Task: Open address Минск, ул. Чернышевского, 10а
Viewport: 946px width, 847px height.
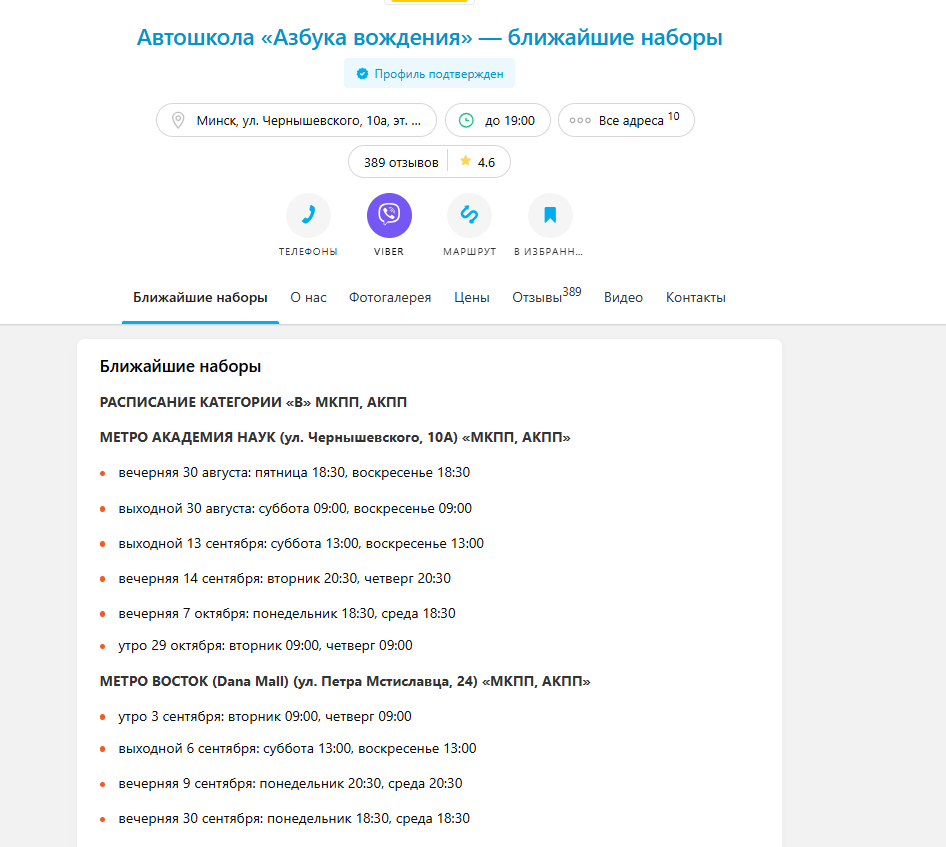Action: (x=296, y=120)
